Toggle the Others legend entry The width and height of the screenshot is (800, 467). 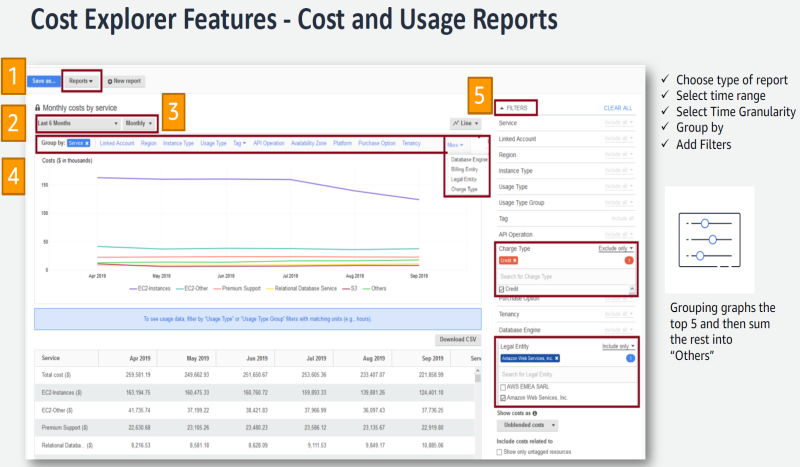(374, 288)
